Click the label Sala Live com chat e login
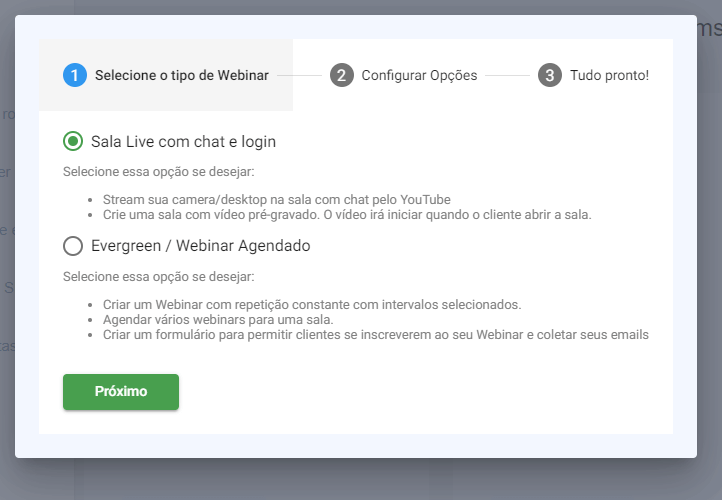 point(183,142)
